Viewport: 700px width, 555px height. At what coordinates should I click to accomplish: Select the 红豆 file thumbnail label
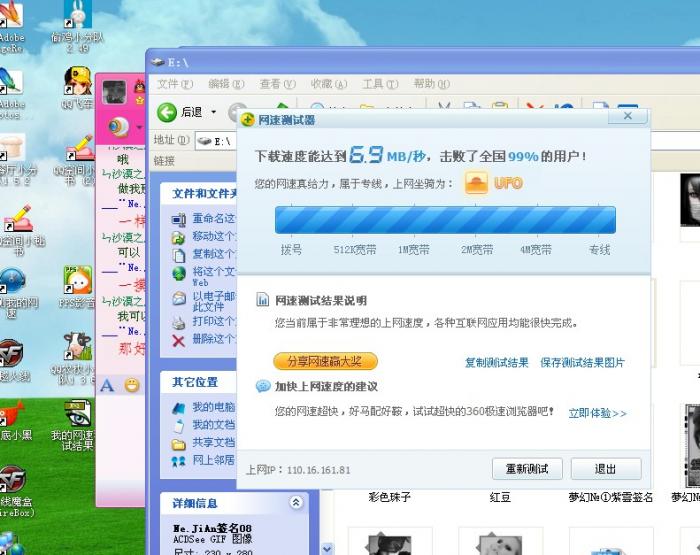[500, 497]
